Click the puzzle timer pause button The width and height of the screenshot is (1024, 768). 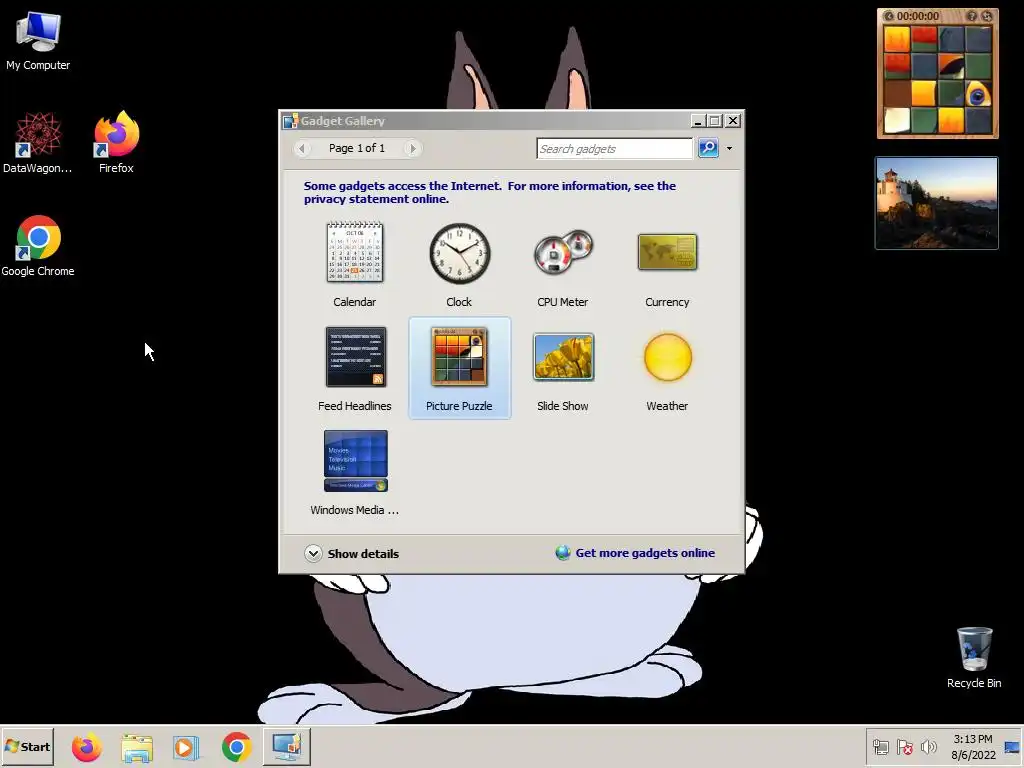[x=889, y=16]
